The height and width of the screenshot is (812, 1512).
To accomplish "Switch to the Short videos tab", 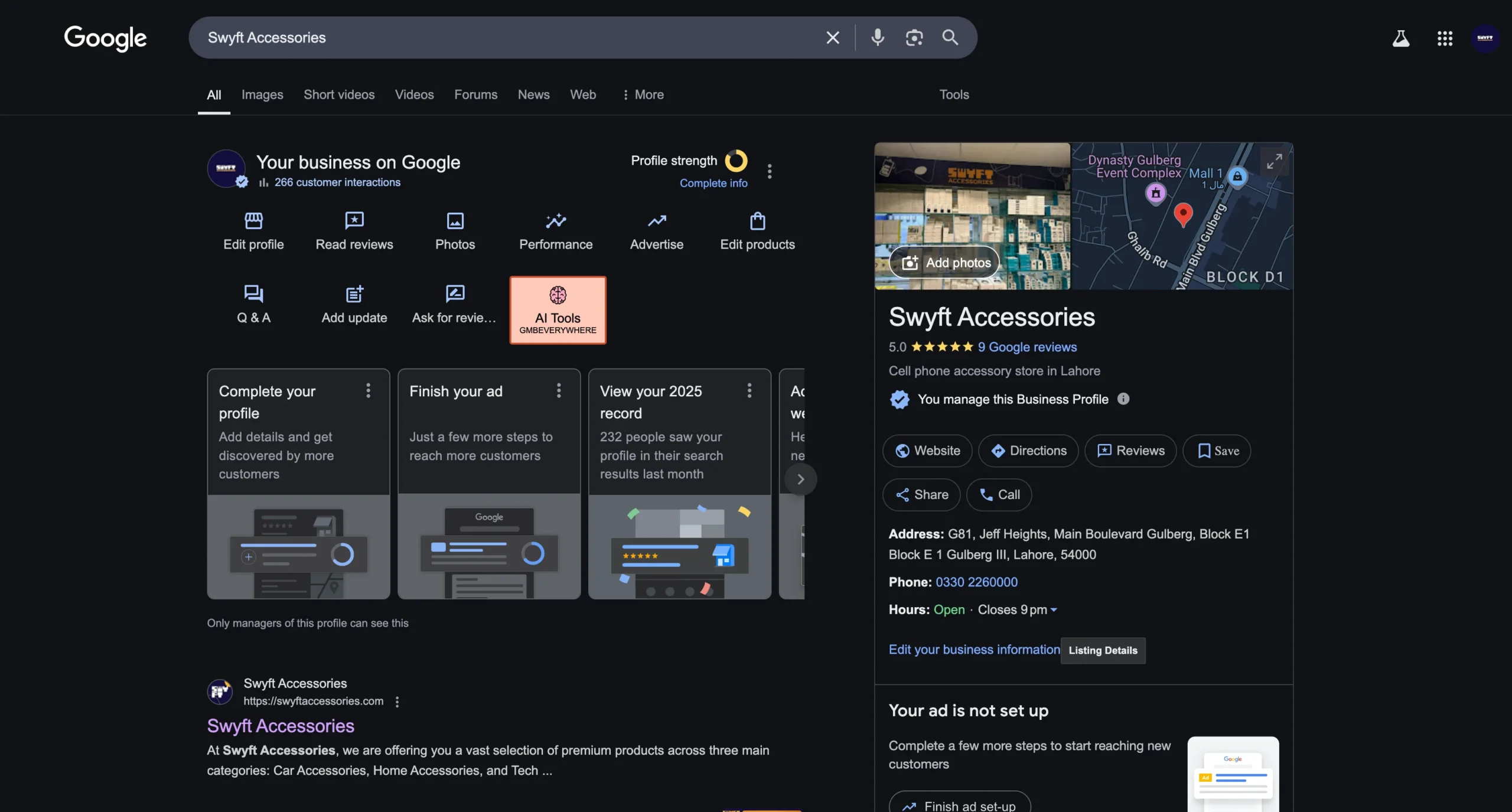I will 339,94.
